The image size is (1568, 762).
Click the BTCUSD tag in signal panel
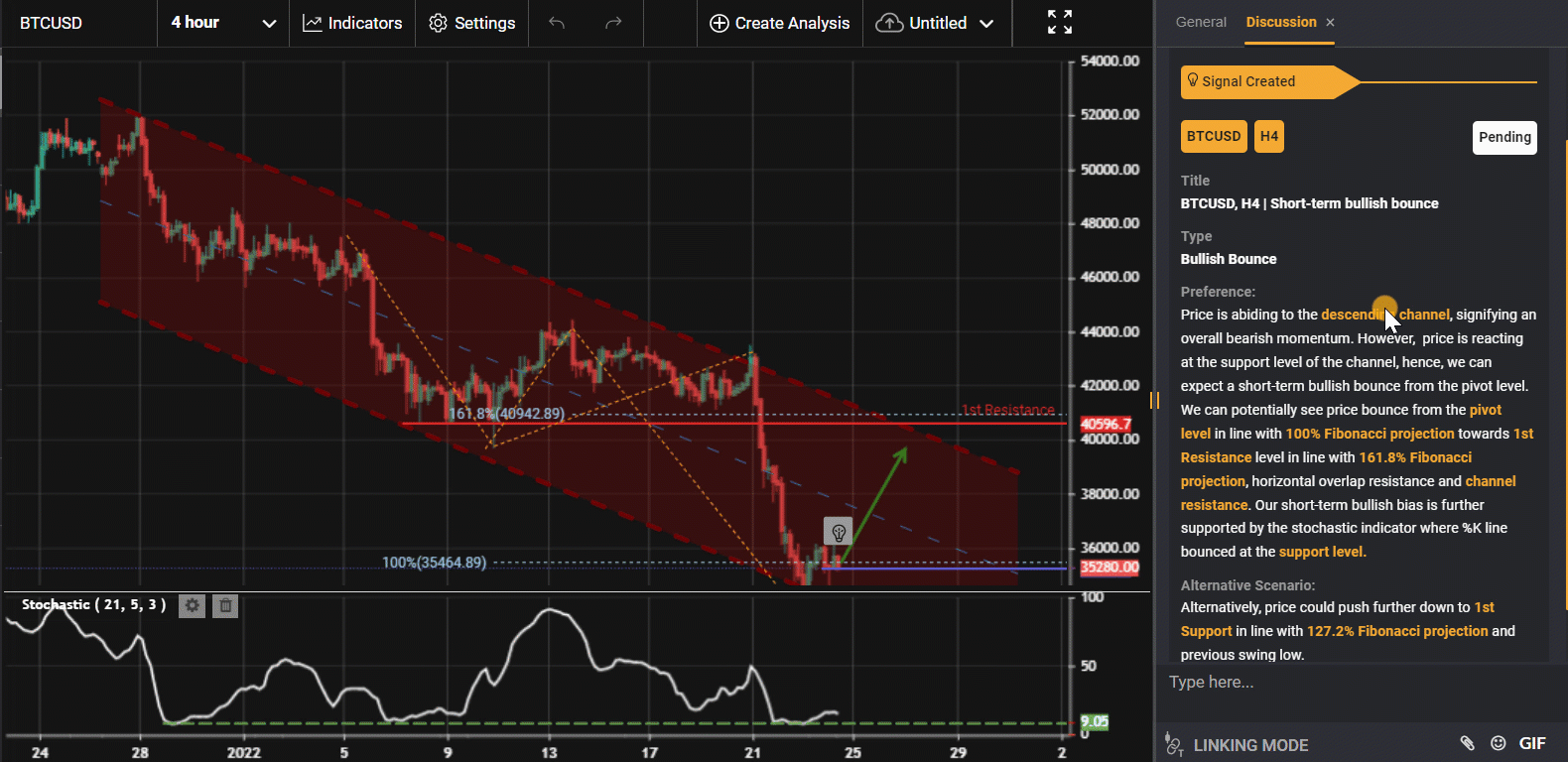pyautogui.click(x=1214, y=137)
